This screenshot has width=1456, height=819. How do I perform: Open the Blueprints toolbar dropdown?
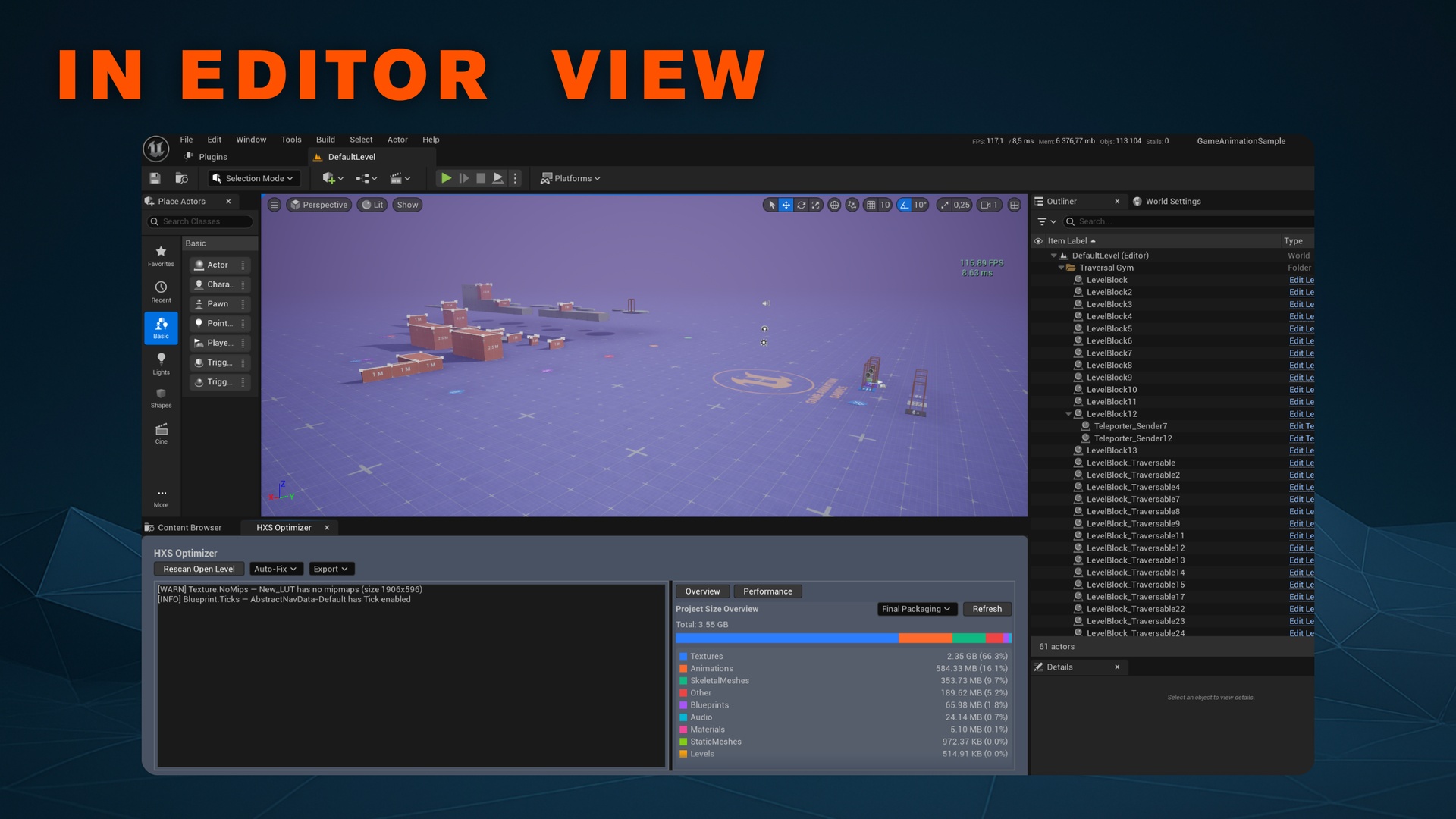click(366, 178)
